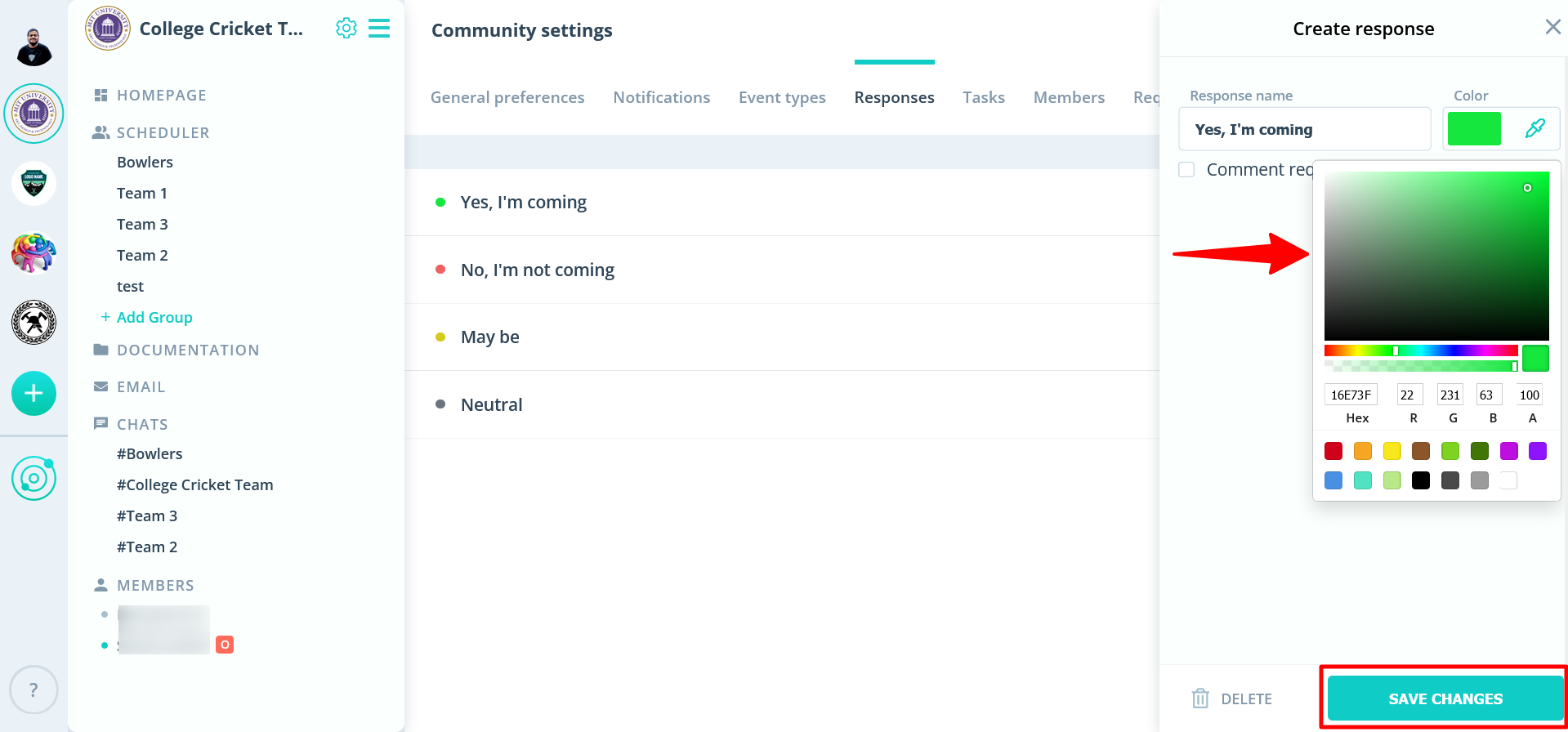Image resolution: width=1568 pixels, height=732 pixels.
Task: Click the Response name input field
Action: 1305,129
